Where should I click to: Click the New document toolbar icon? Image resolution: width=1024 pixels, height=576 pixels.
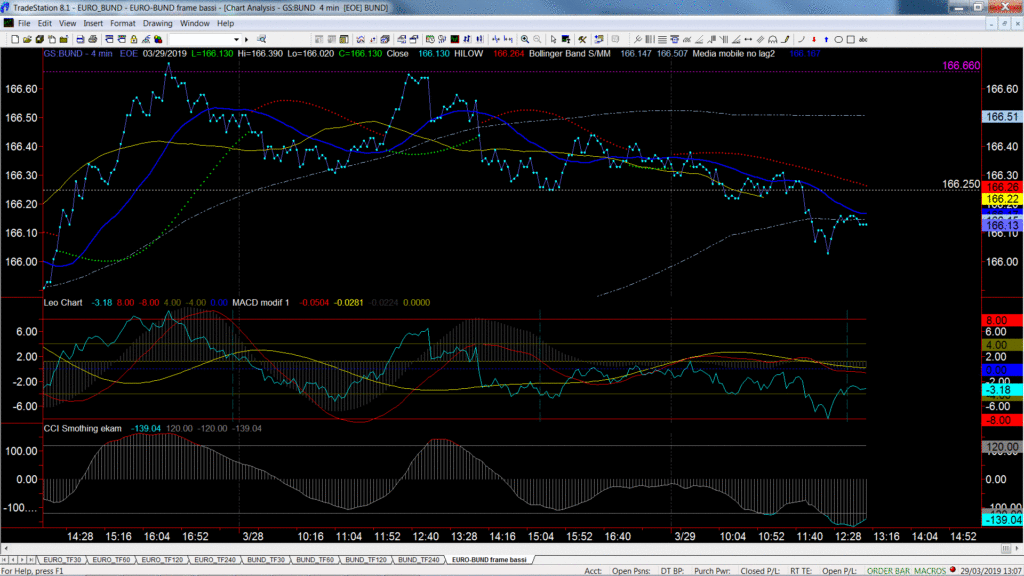coord(15,39)
